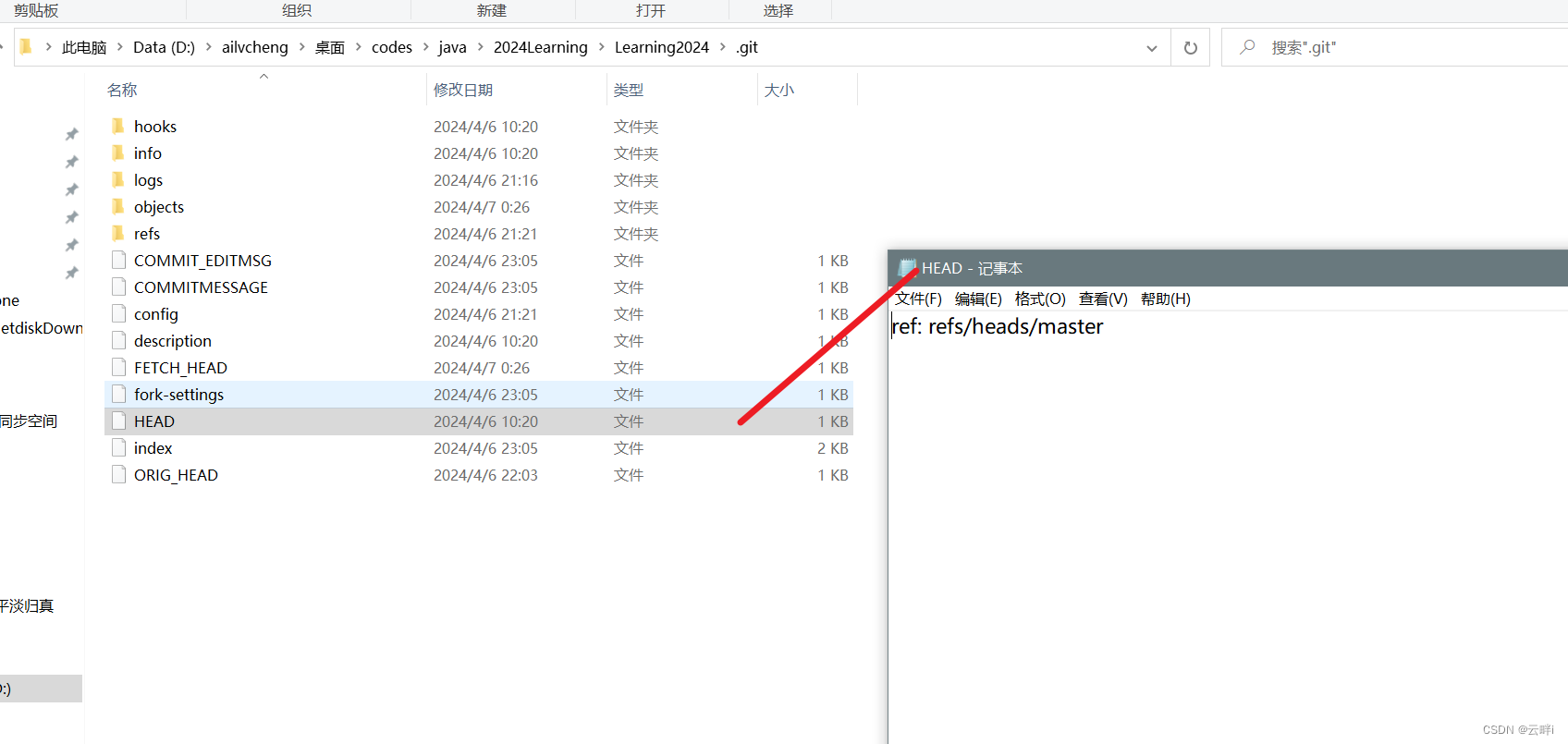Select the HEAD file name
This screenshot has height=744, width=1568.
point(154,421)
